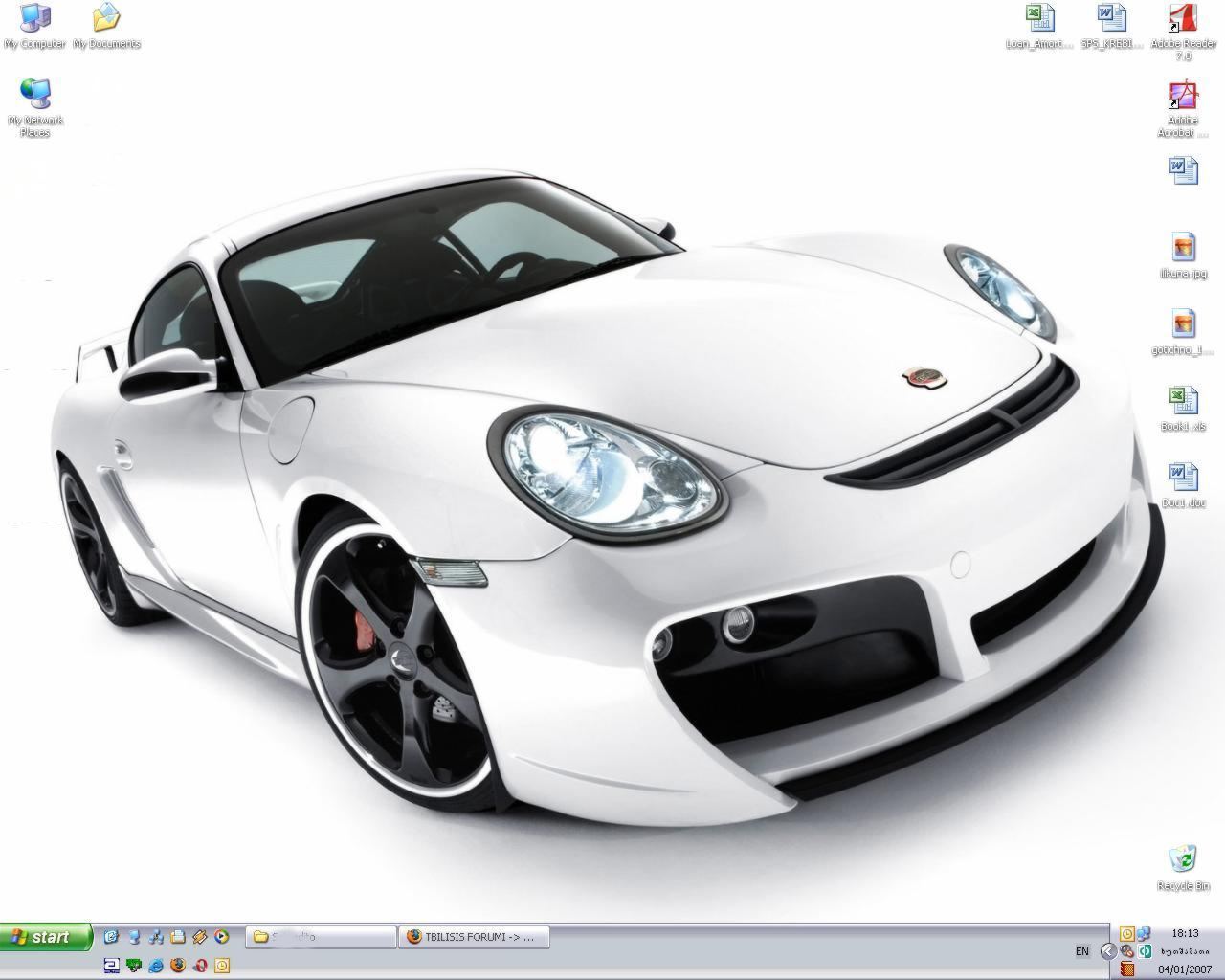Select the My Documents folder icon
1225x980 pixels.
tap(106, 19)
